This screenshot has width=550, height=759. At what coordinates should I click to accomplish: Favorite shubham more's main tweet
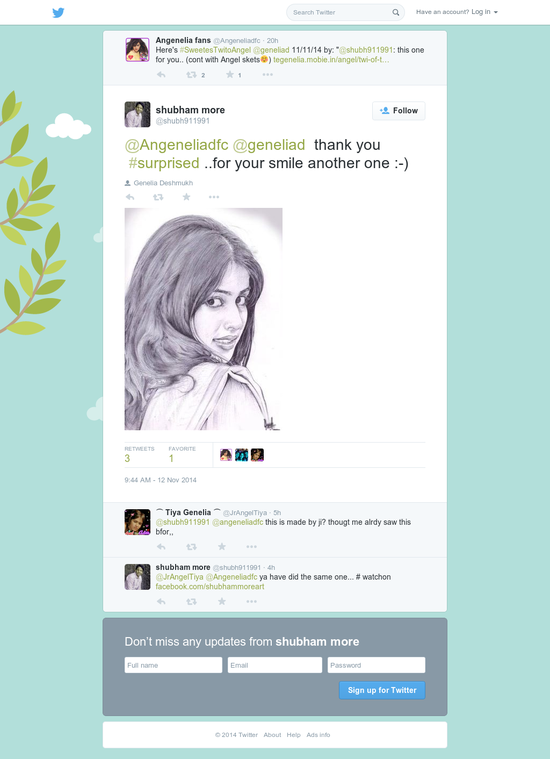pyautogui.click(x=186, y=197)
